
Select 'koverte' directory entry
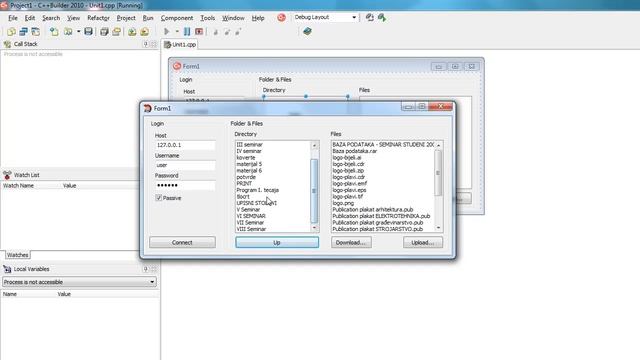coord(246,158)
